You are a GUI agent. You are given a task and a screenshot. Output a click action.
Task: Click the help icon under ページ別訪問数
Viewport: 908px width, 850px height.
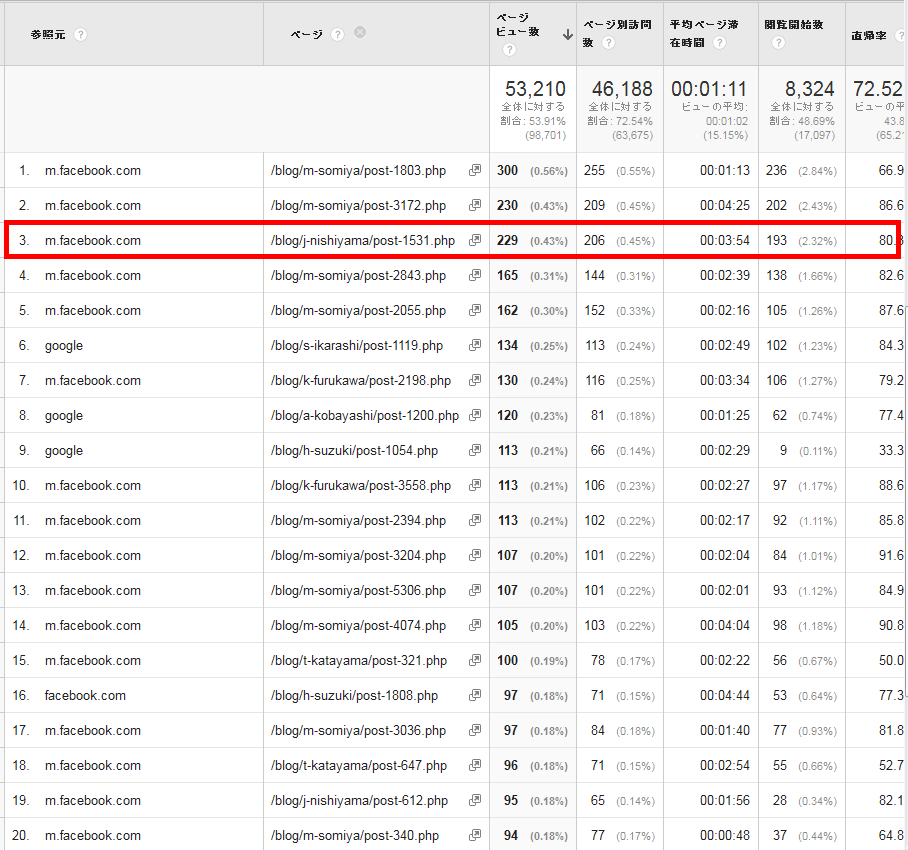pos(609,43)
